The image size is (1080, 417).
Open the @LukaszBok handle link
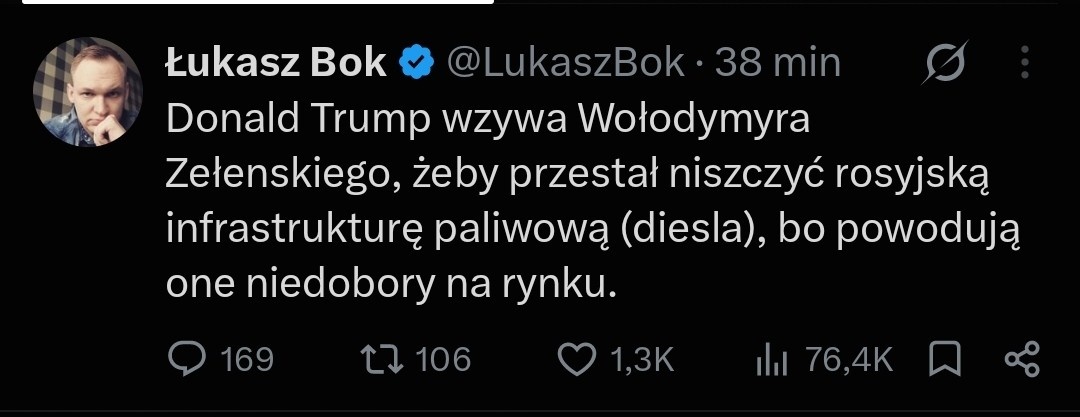(566, 63)
